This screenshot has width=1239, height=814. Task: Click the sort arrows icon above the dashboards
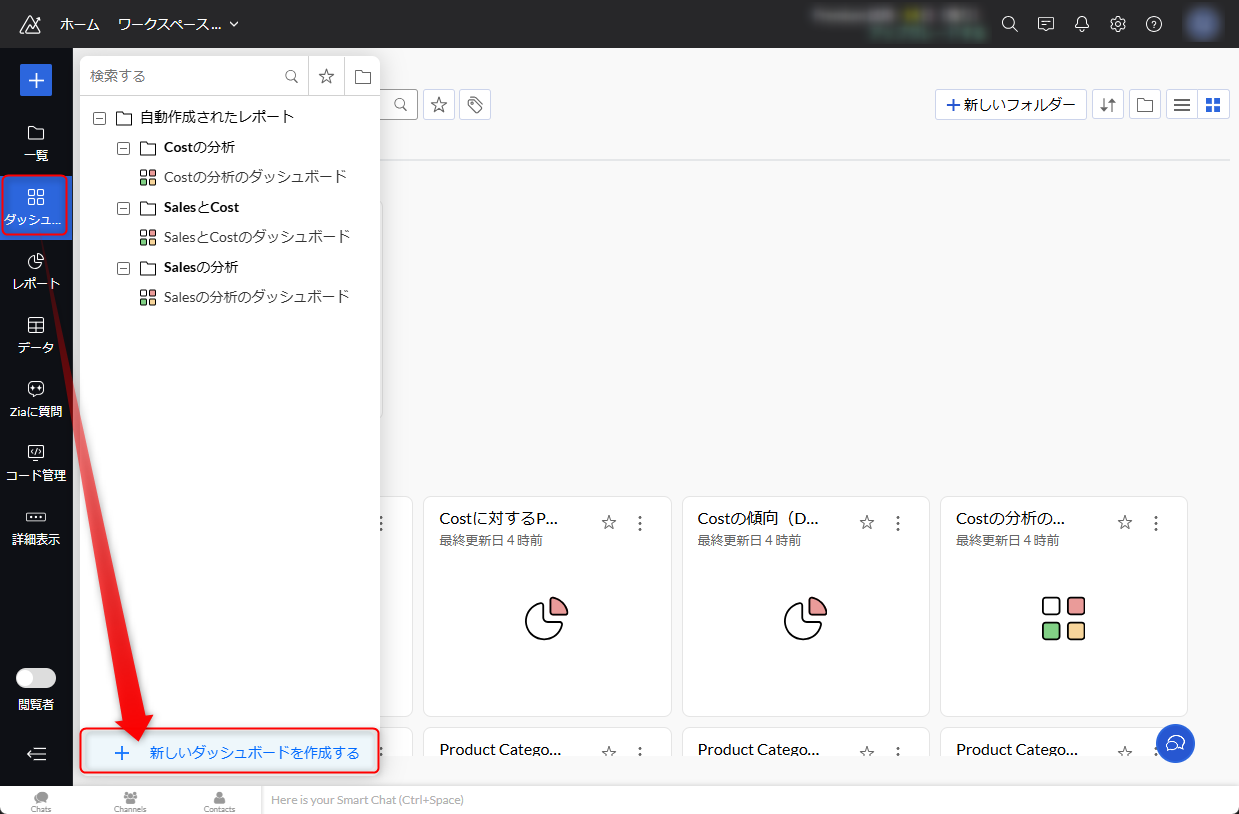click(x=1108, y=104)
